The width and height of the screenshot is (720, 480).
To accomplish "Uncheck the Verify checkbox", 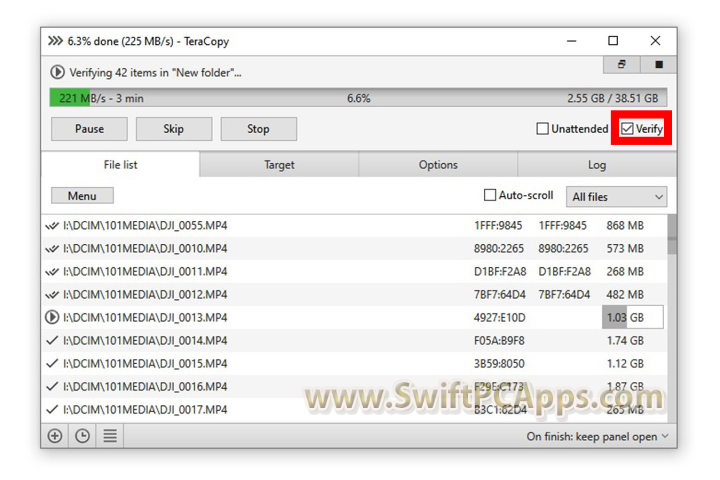I will click(x=627, y=129).
